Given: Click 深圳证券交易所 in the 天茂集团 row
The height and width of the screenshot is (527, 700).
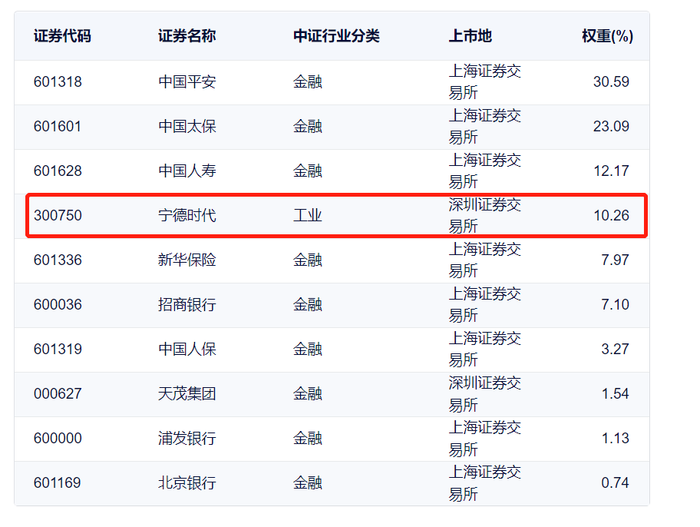Looking at the screenshot, I should (484, 393).
